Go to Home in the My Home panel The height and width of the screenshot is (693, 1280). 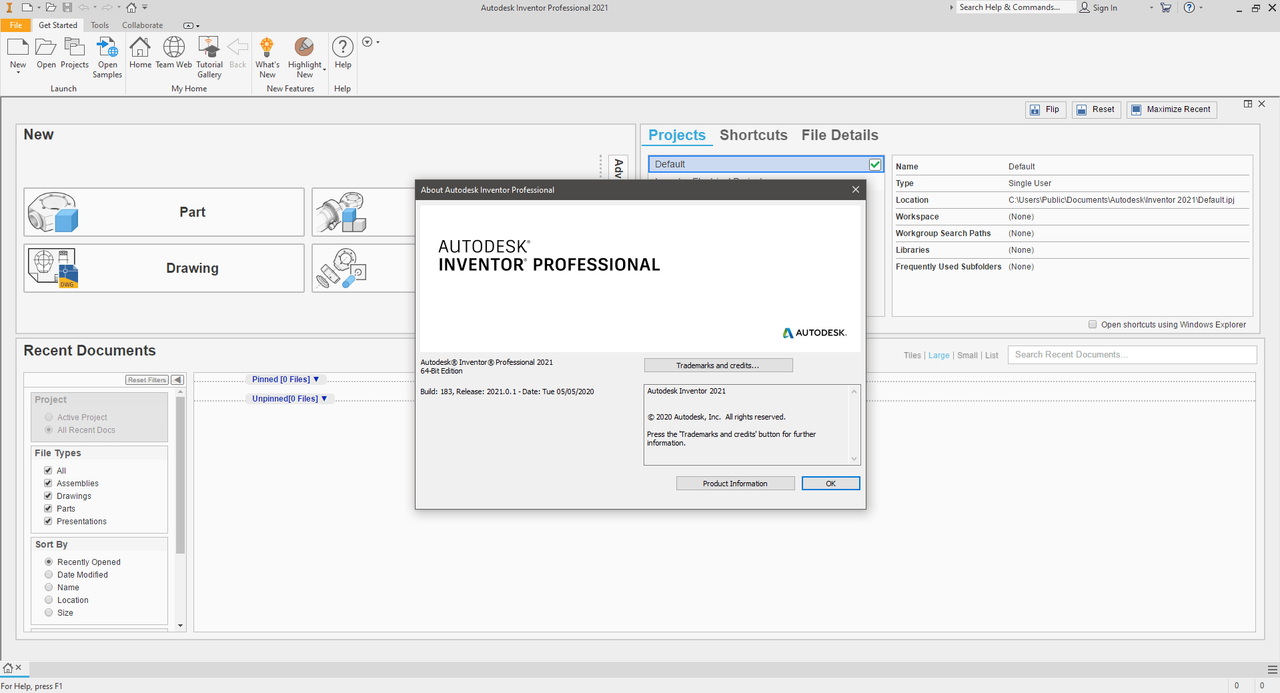(140, 47)
